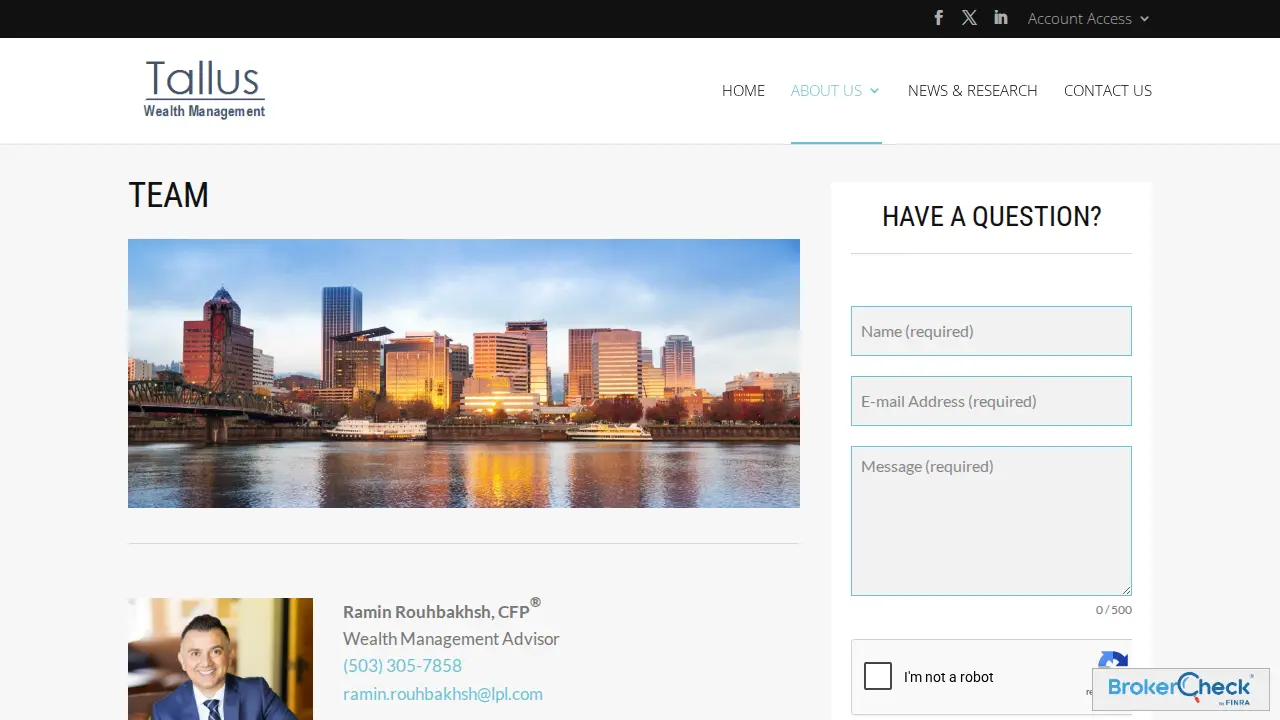Select the Ramin Rouhbakhsh, CFP name text

click(441, 610)
